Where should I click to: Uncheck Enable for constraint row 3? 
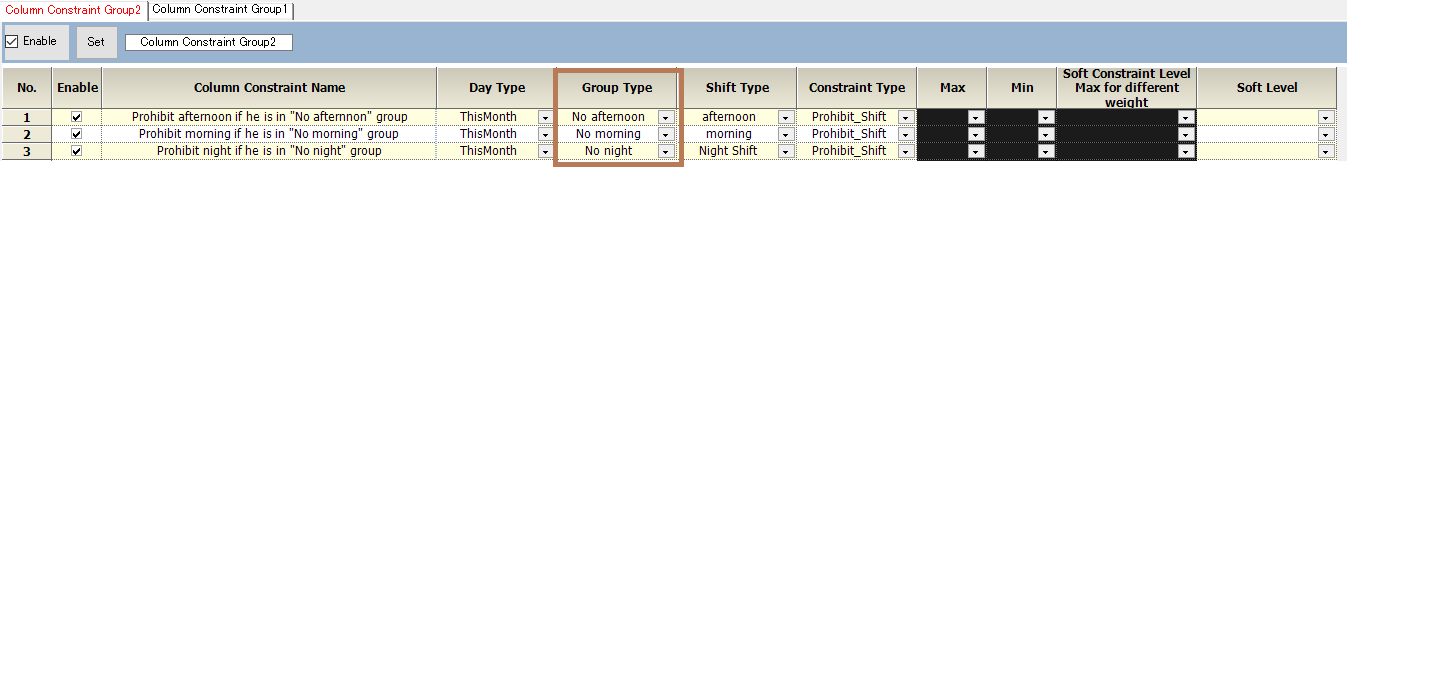coord(77,151)
